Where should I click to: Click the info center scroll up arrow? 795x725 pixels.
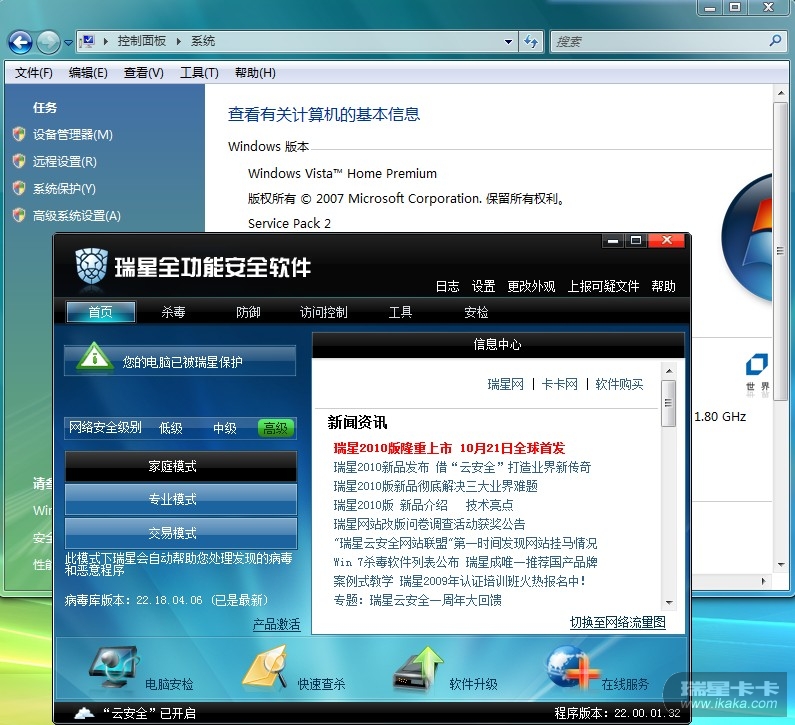(669, 371)
